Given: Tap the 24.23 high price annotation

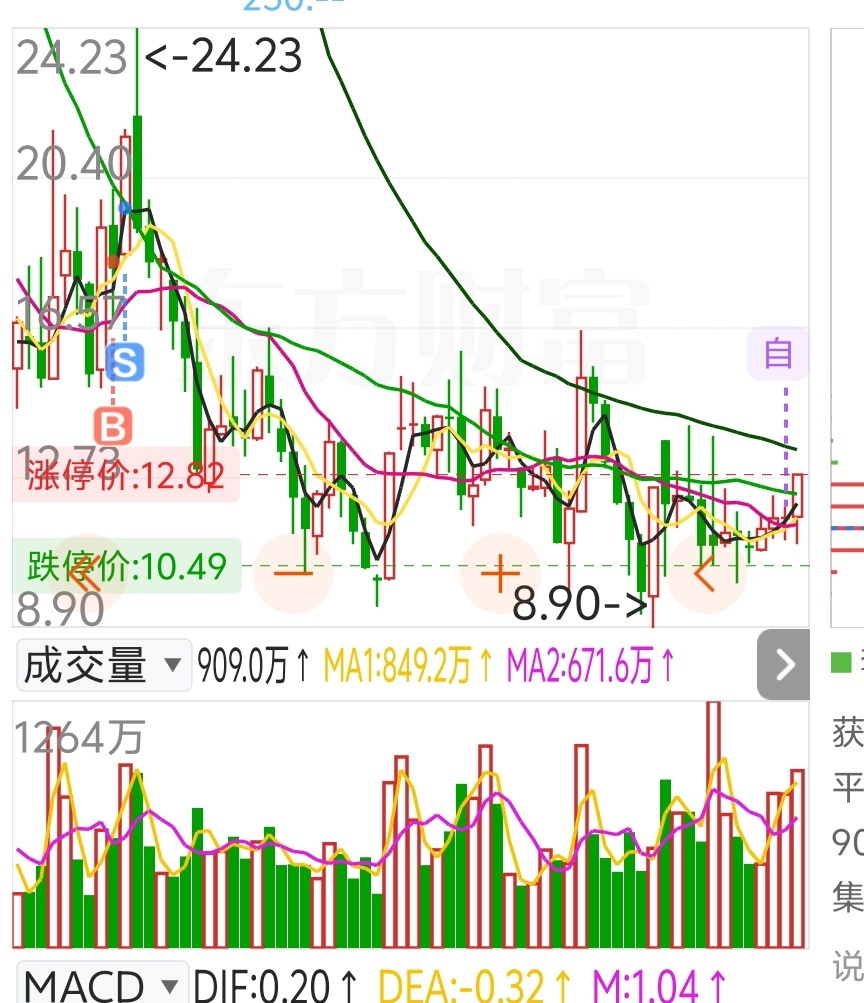Looking at the screenshot, I should [224, 56].
